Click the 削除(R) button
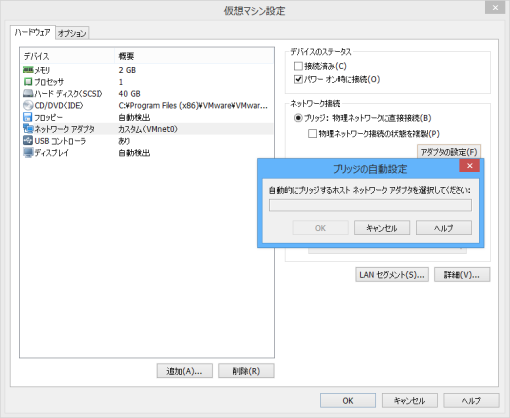This screenshot has height=418, width=510. click(246, 371)
